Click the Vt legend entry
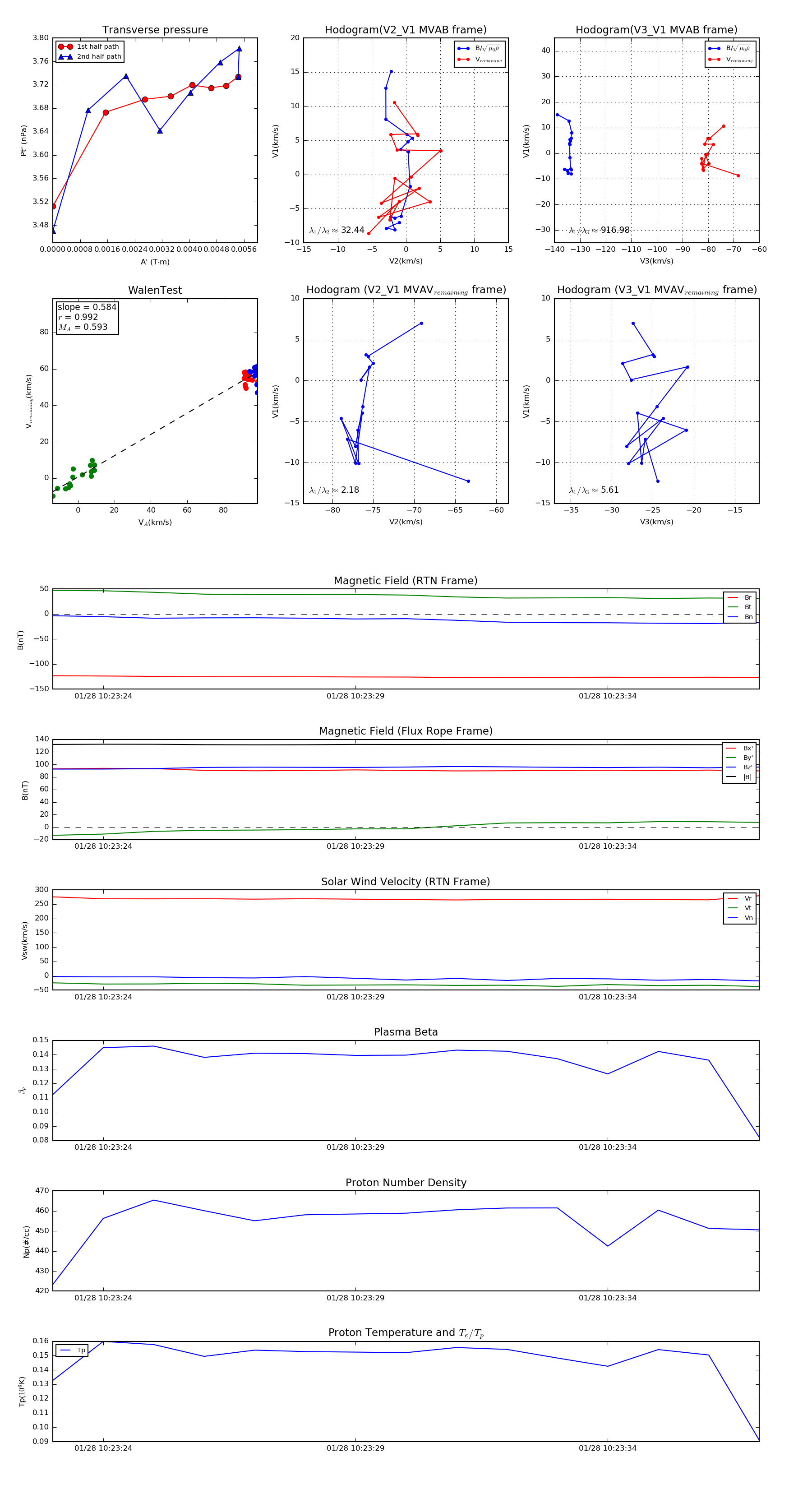 (x=740, y=908)
